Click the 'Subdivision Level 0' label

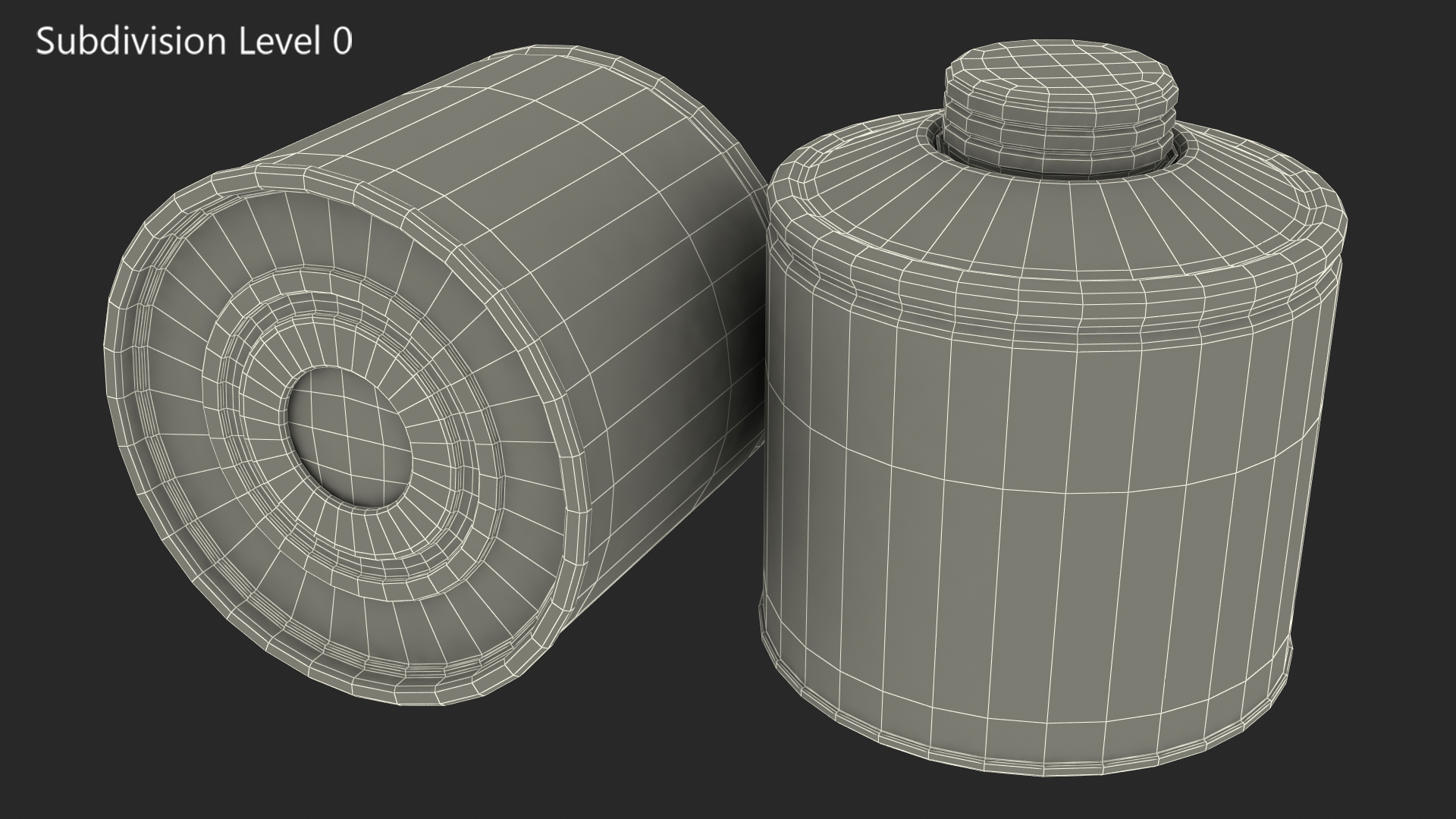pyautogui.click(x=194, y=41)
